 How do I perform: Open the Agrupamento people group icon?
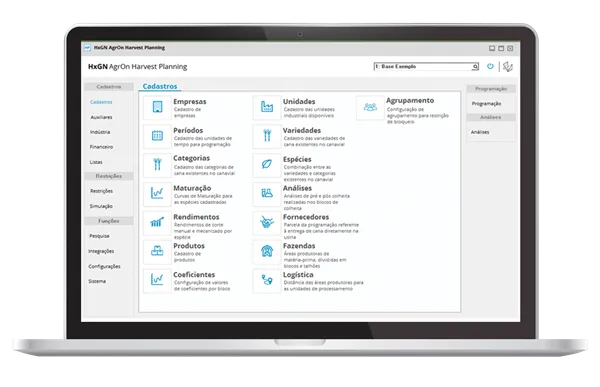[x=370, y=108]
